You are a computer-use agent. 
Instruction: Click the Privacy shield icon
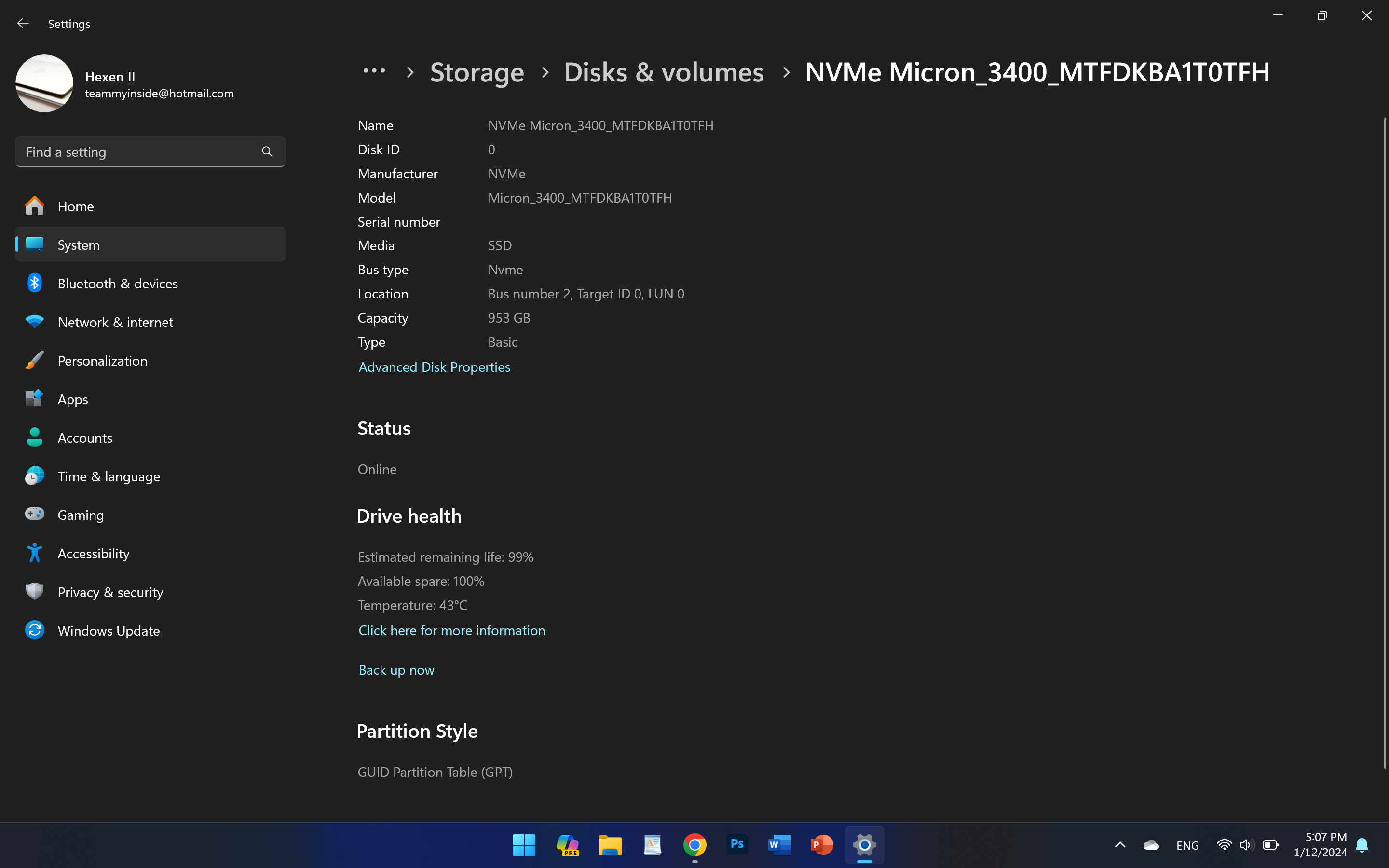click(x=34, y=591)
